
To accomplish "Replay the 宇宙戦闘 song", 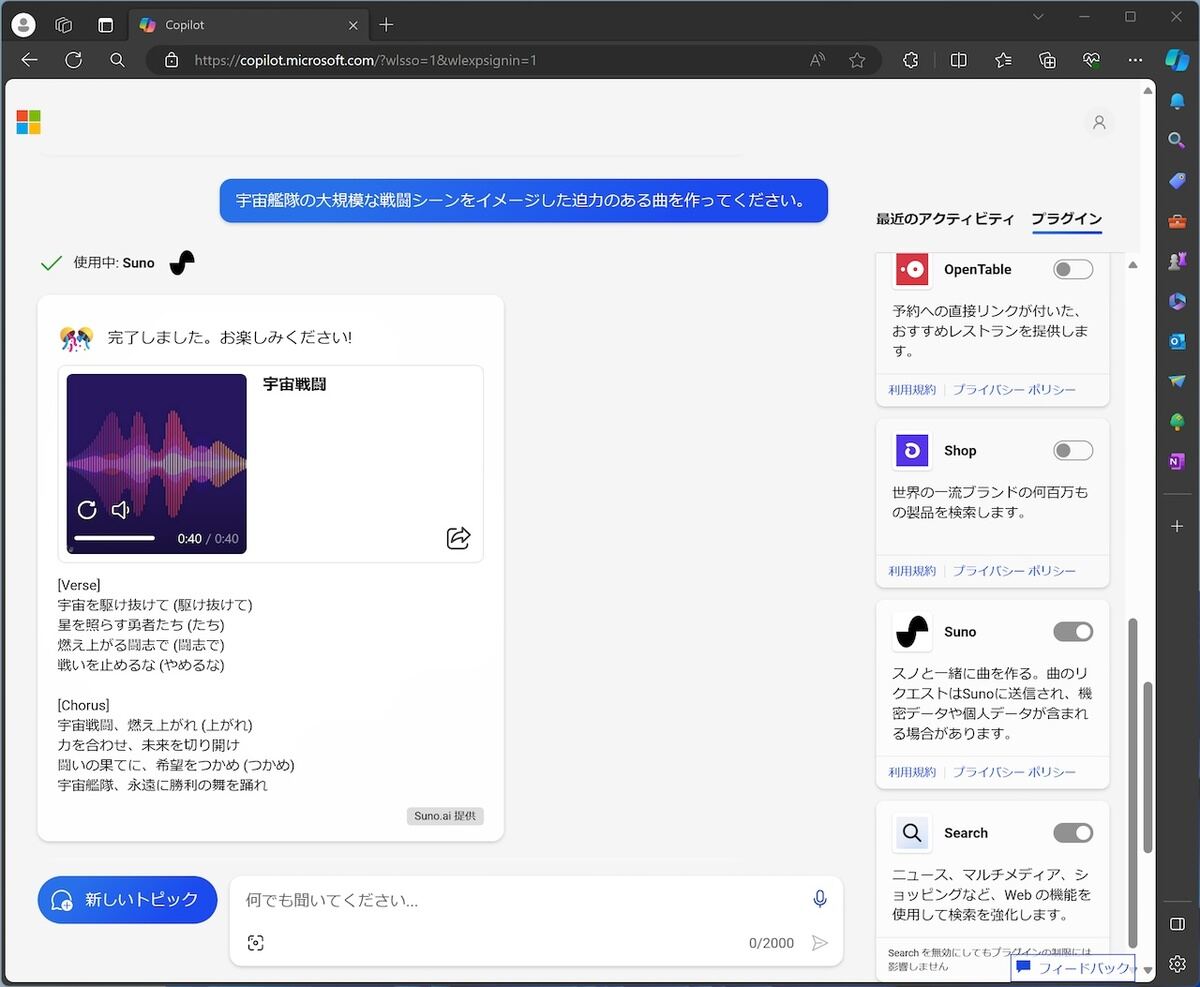I will tap(87, 510).
